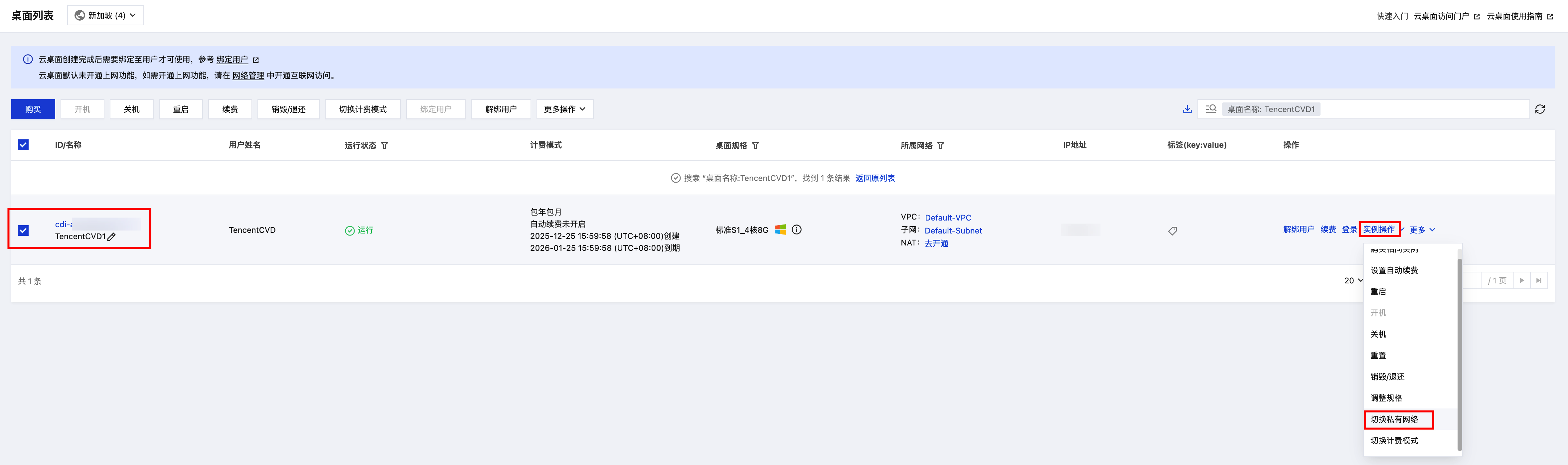The width and height of the screenshot is (1568, 465).
Task: Select 调整规格 in the dropdown menu
Action: (x=1386, y=398)
